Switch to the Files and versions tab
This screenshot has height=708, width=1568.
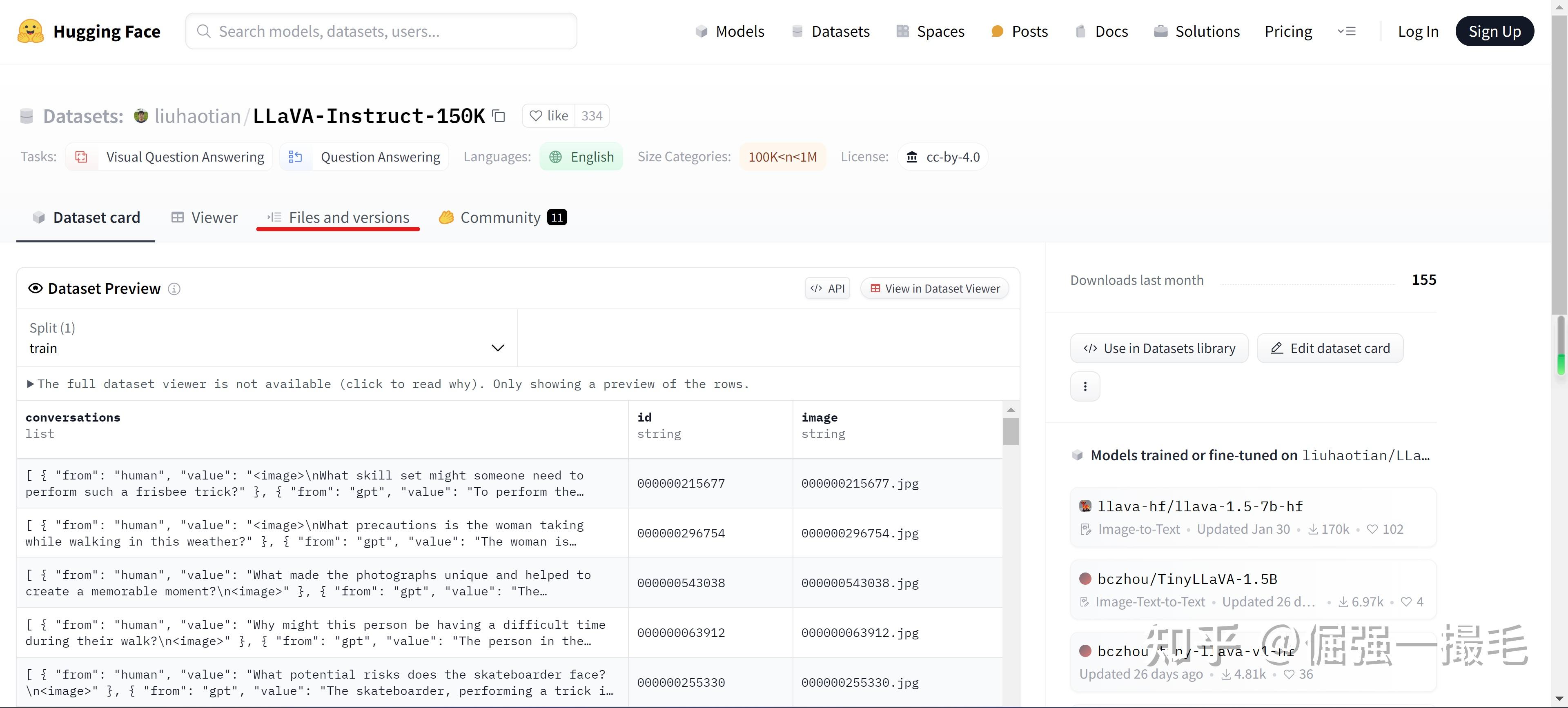(338, 217)
